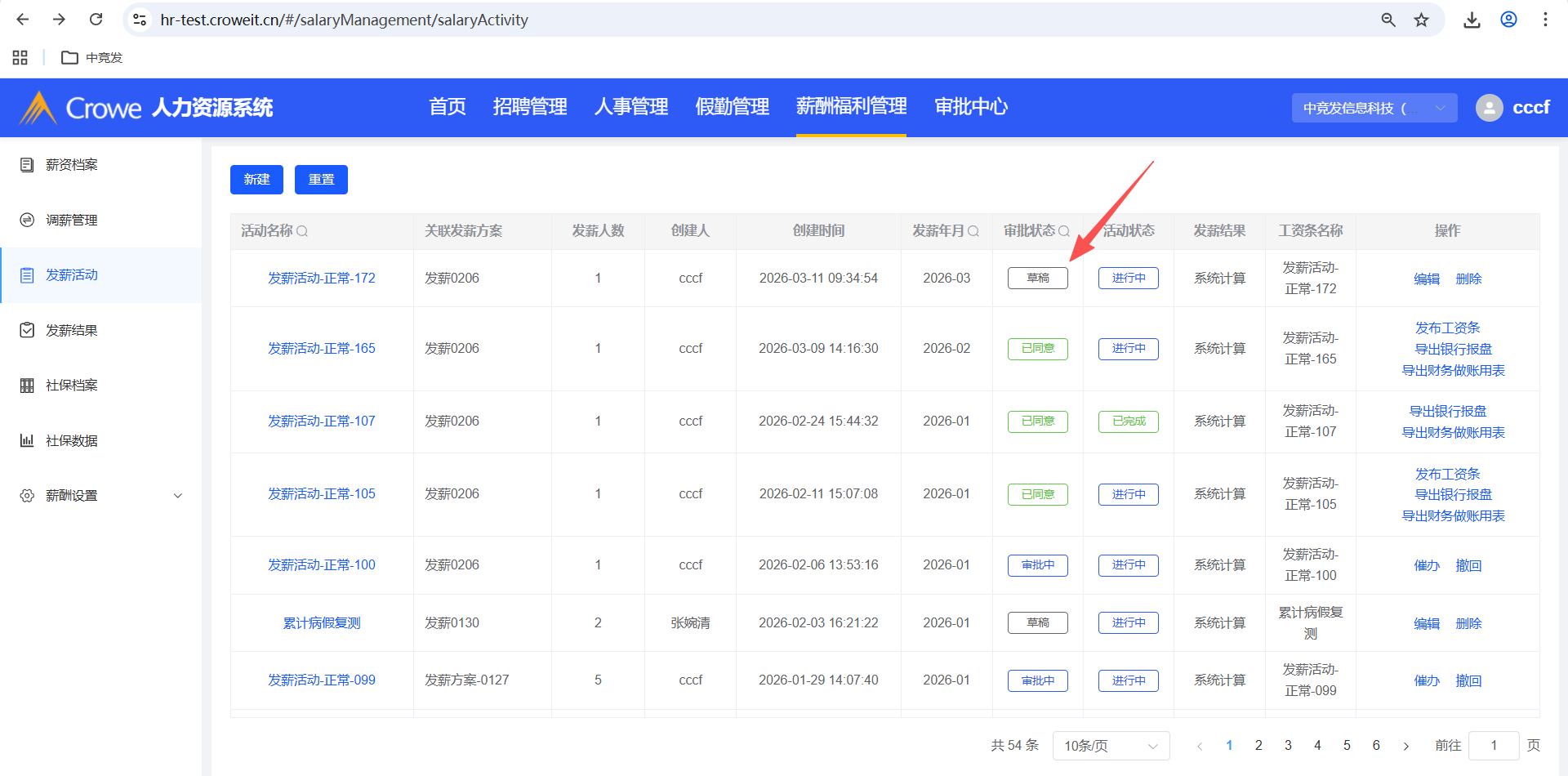Click the search icon beside 审批状态 column

(x=1064, y=231)
